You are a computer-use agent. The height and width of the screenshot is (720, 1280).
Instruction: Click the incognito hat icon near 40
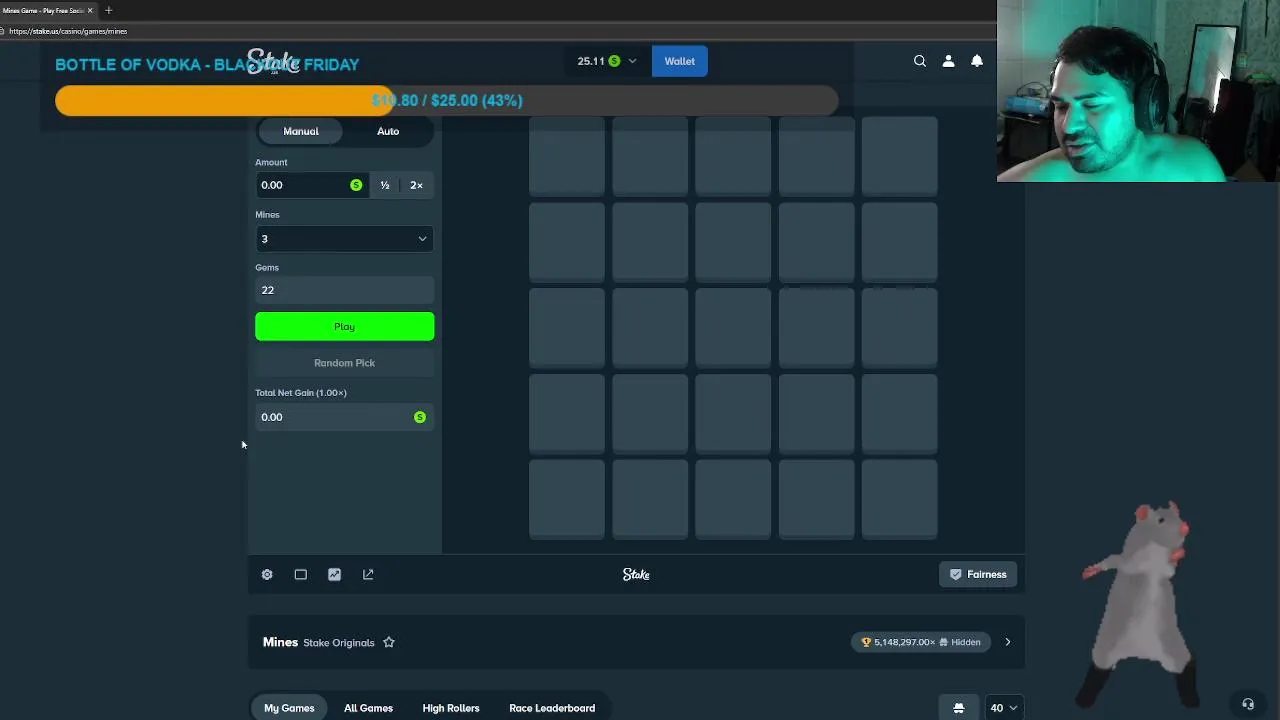958,708
